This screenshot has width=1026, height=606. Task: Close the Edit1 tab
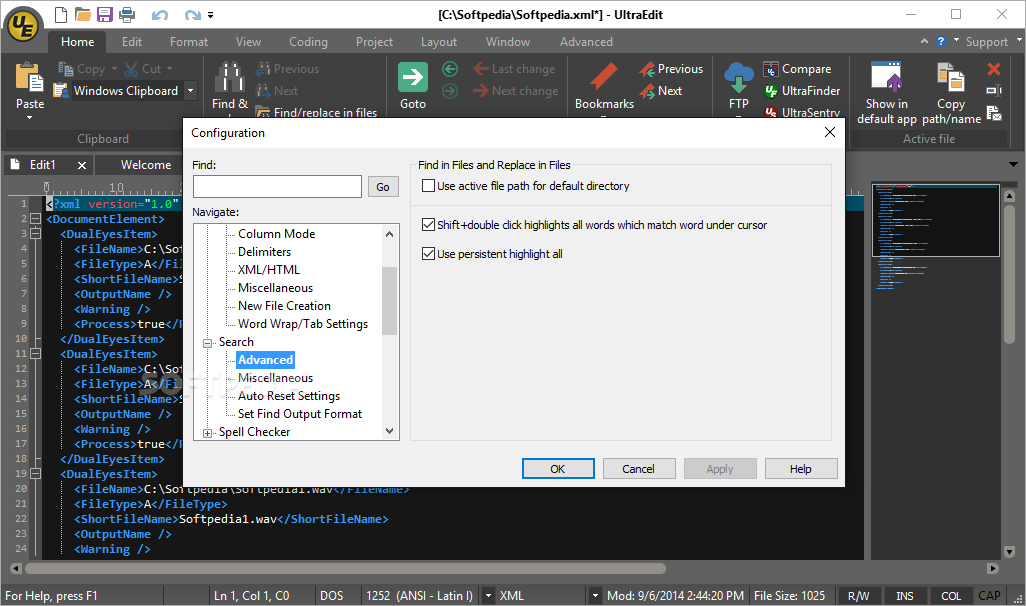point(82,166)
